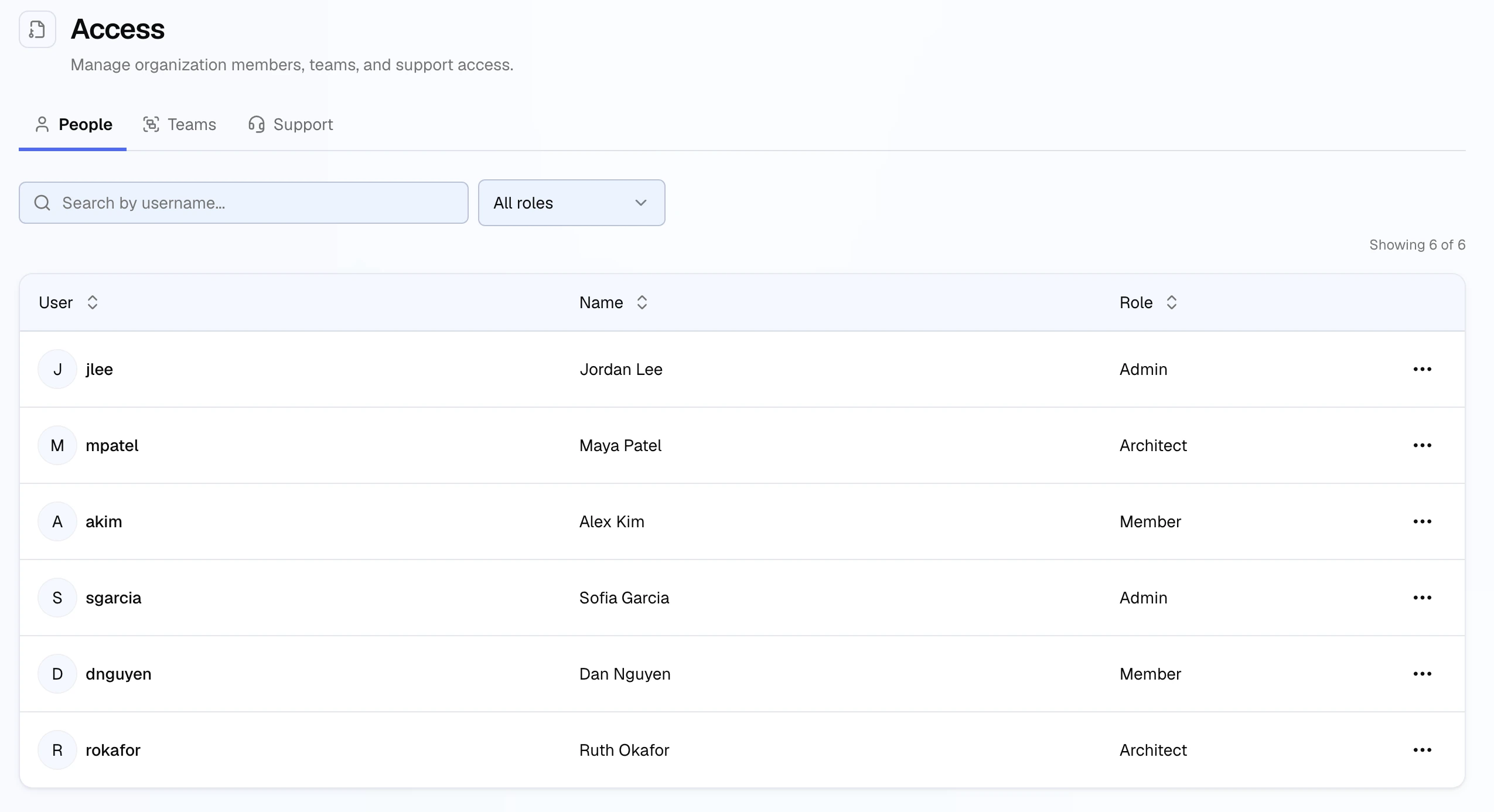1494x812 pixels.
Task: Click the name Dan Nguyen
Action: [x=625, y=674]
